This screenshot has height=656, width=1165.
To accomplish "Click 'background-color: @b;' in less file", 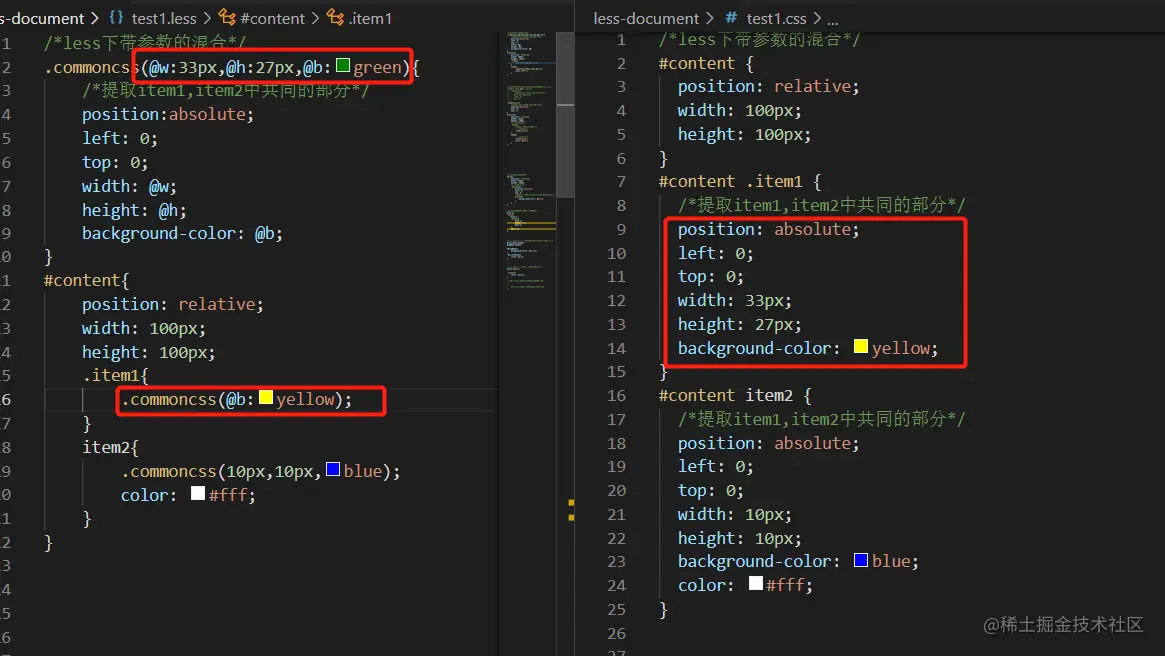I will pos(182,233).
